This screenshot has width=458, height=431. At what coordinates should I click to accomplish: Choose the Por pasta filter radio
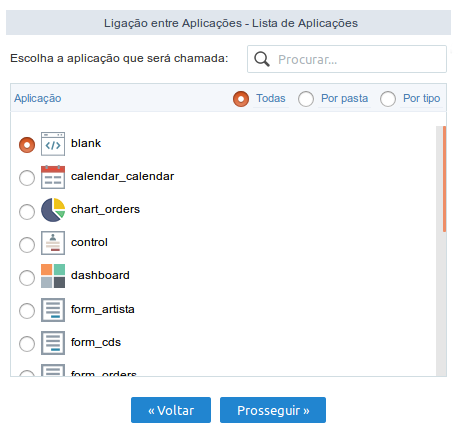(306, 99)
